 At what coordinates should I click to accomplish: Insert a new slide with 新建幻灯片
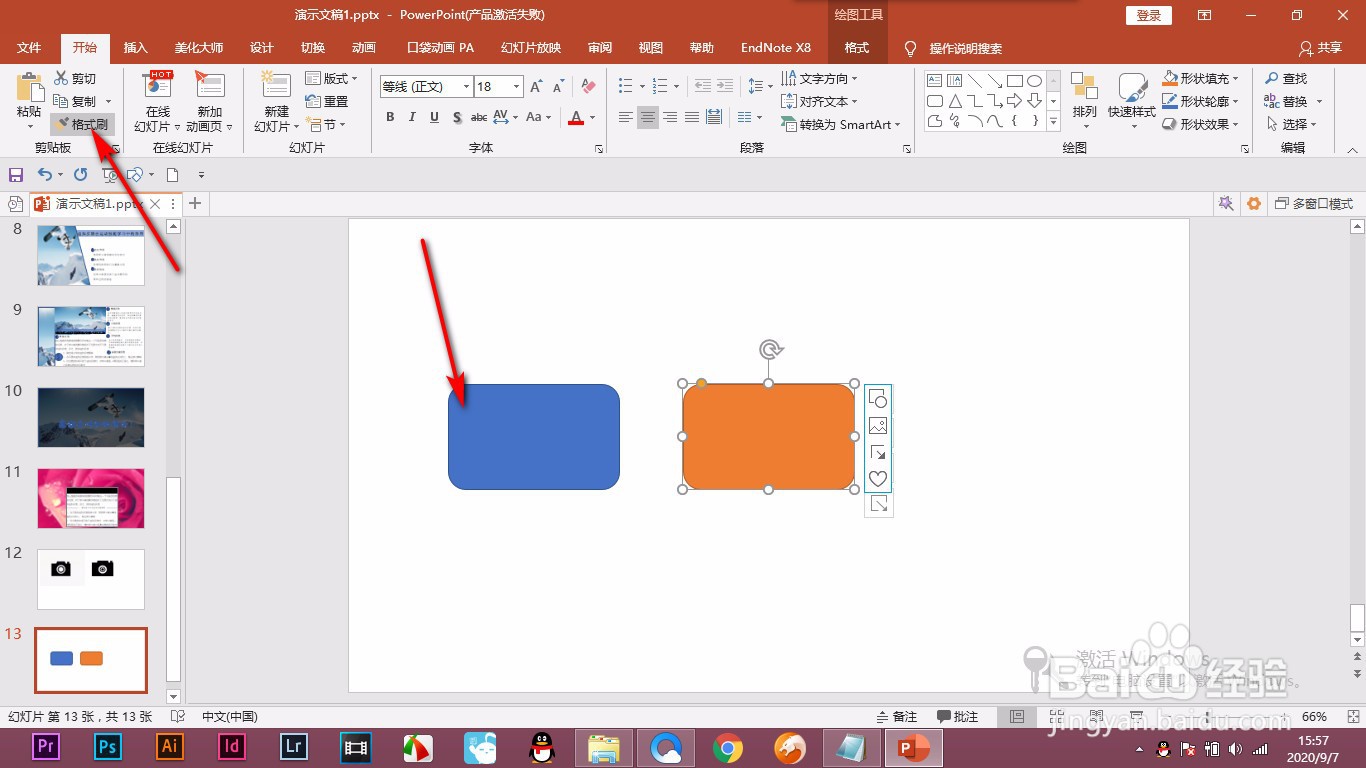point(276,102)
